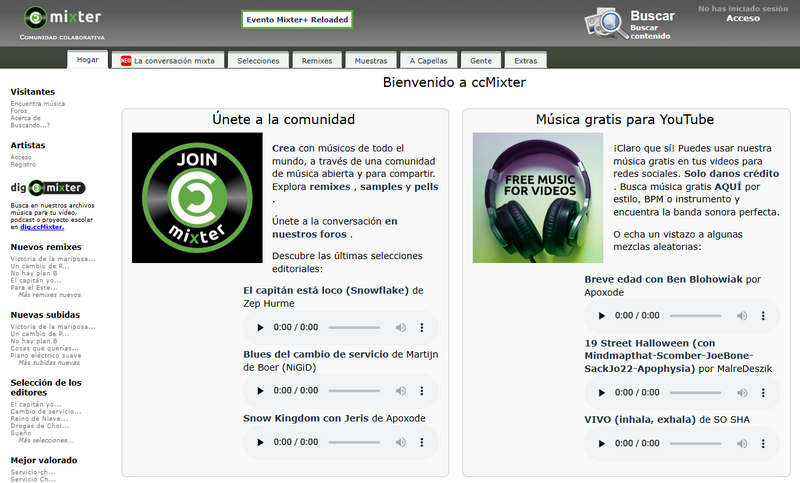The image size is (800, 483).
Task: Open Breve edad con Ben Blohowiak title link
Action: [x=663, y=279]
